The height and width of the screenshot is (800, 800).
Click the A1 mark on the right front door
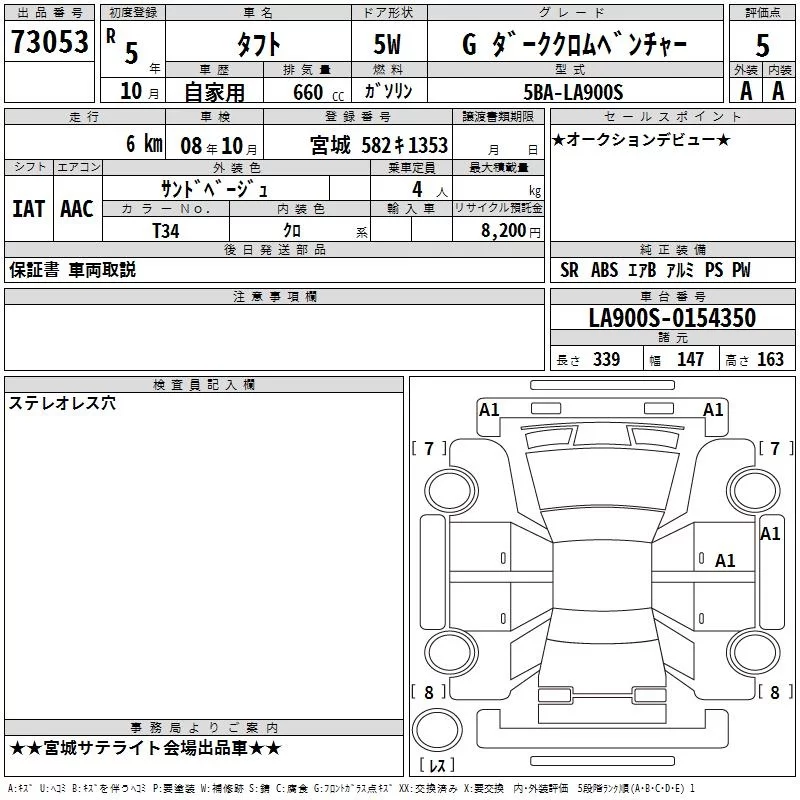tap(725, 561)
